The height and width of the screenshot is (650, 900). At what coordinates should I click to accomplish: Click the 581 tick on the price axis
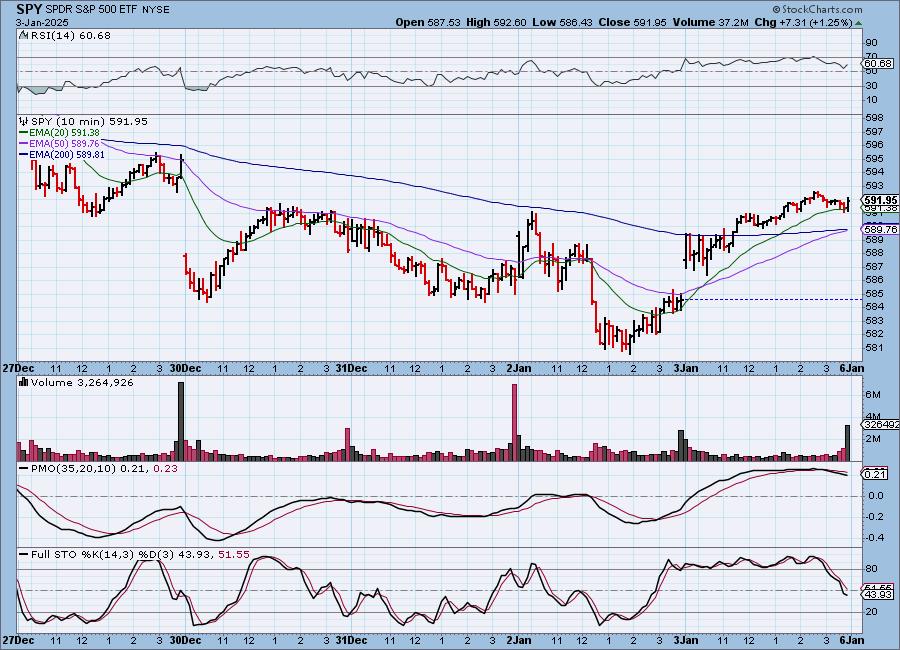pyautogui.click(x=873, y=347)
